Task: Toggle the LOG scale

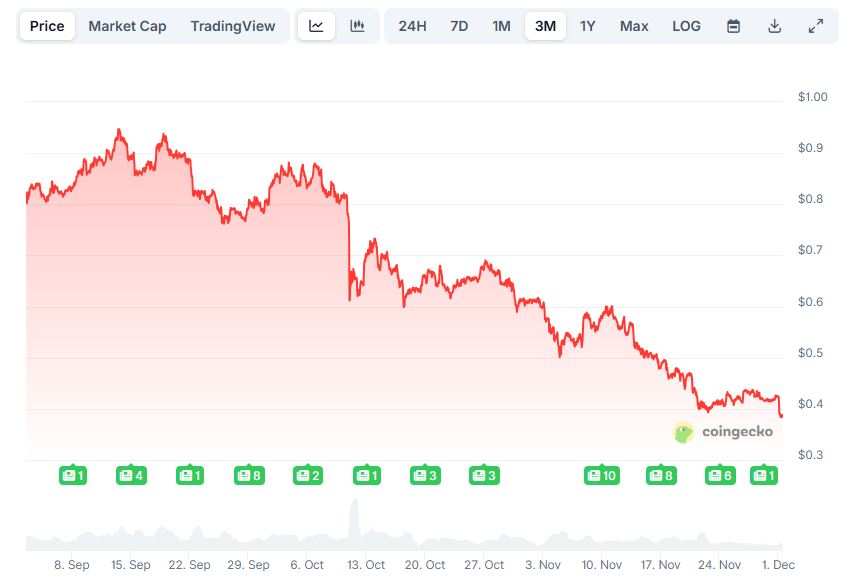Action: [x=686, y=25]
